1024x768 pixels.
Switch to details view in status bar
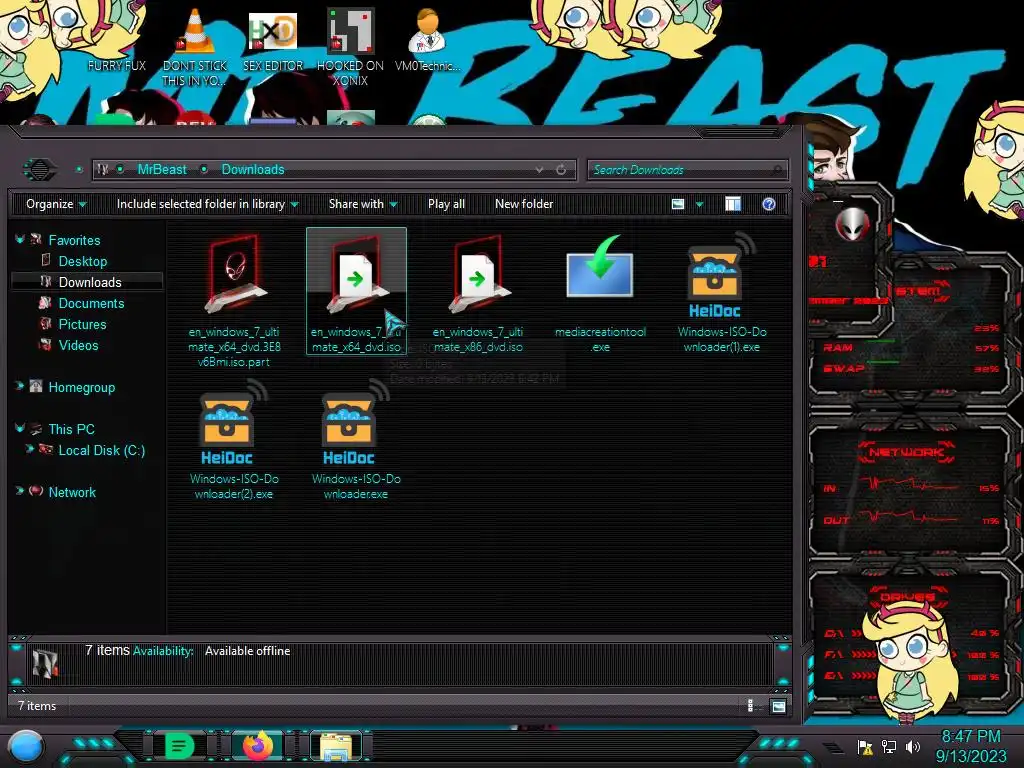pos(750,705)
